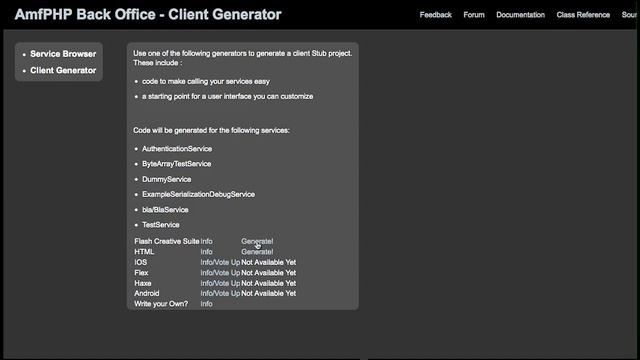The width and height of the screenshot is (640, 360).
Task: Click the Android row label
Action: tap(147, 293)
